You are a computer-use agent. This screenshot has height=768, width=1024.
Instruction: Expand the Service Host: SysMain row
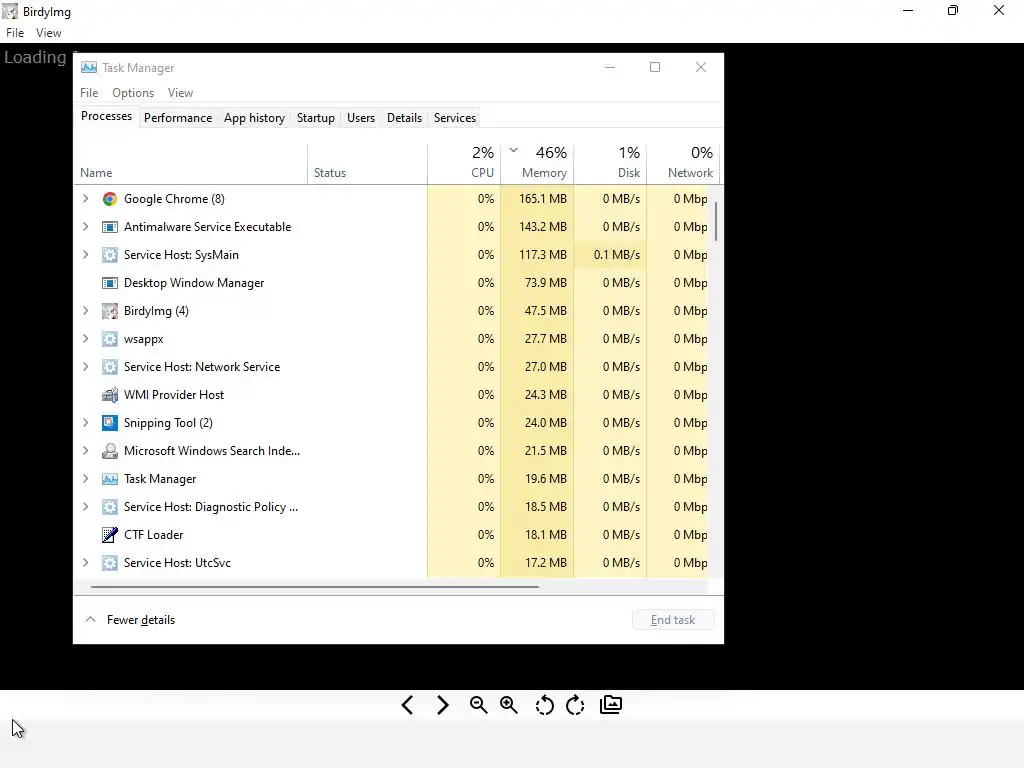click(x=86, y=255)
